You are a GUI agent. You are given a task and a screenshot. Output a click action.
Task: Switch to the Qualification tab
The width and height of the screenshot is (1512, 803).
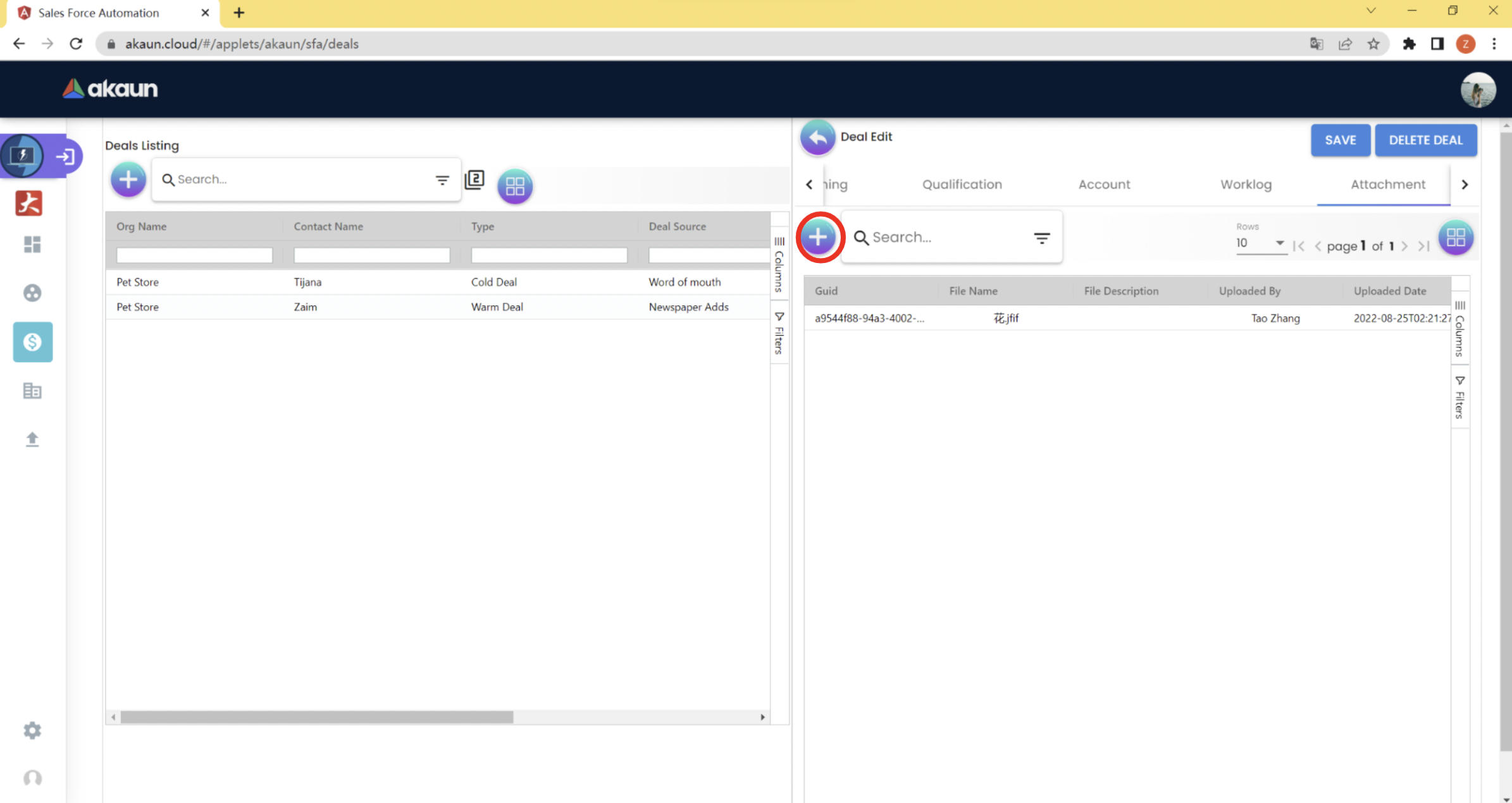[x=962, y=184]
